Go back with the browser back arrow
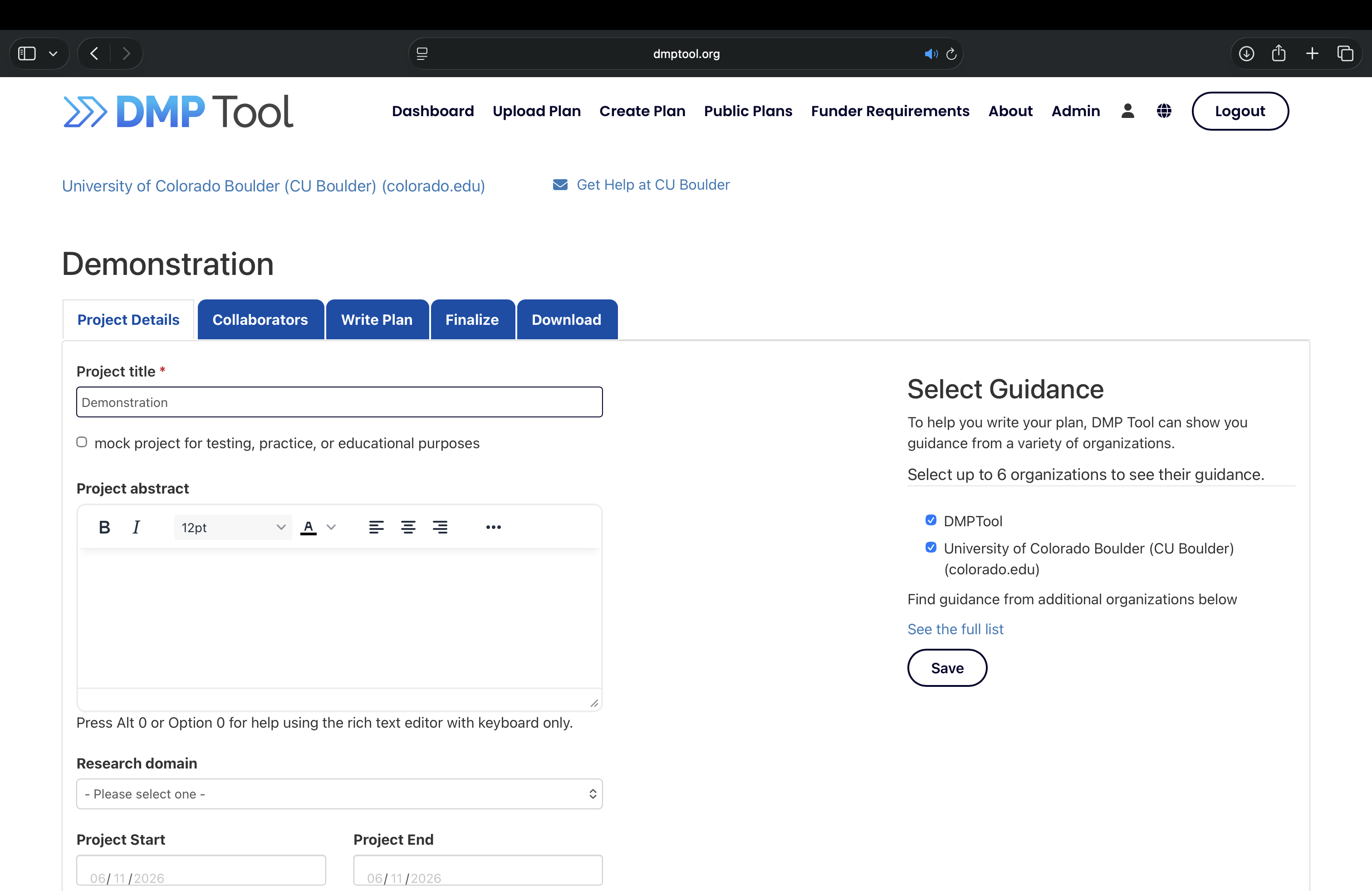 click(x=94, y=54)
